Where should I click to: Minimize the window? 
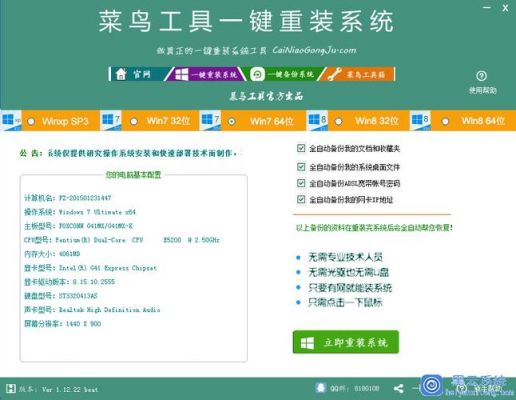487,7
